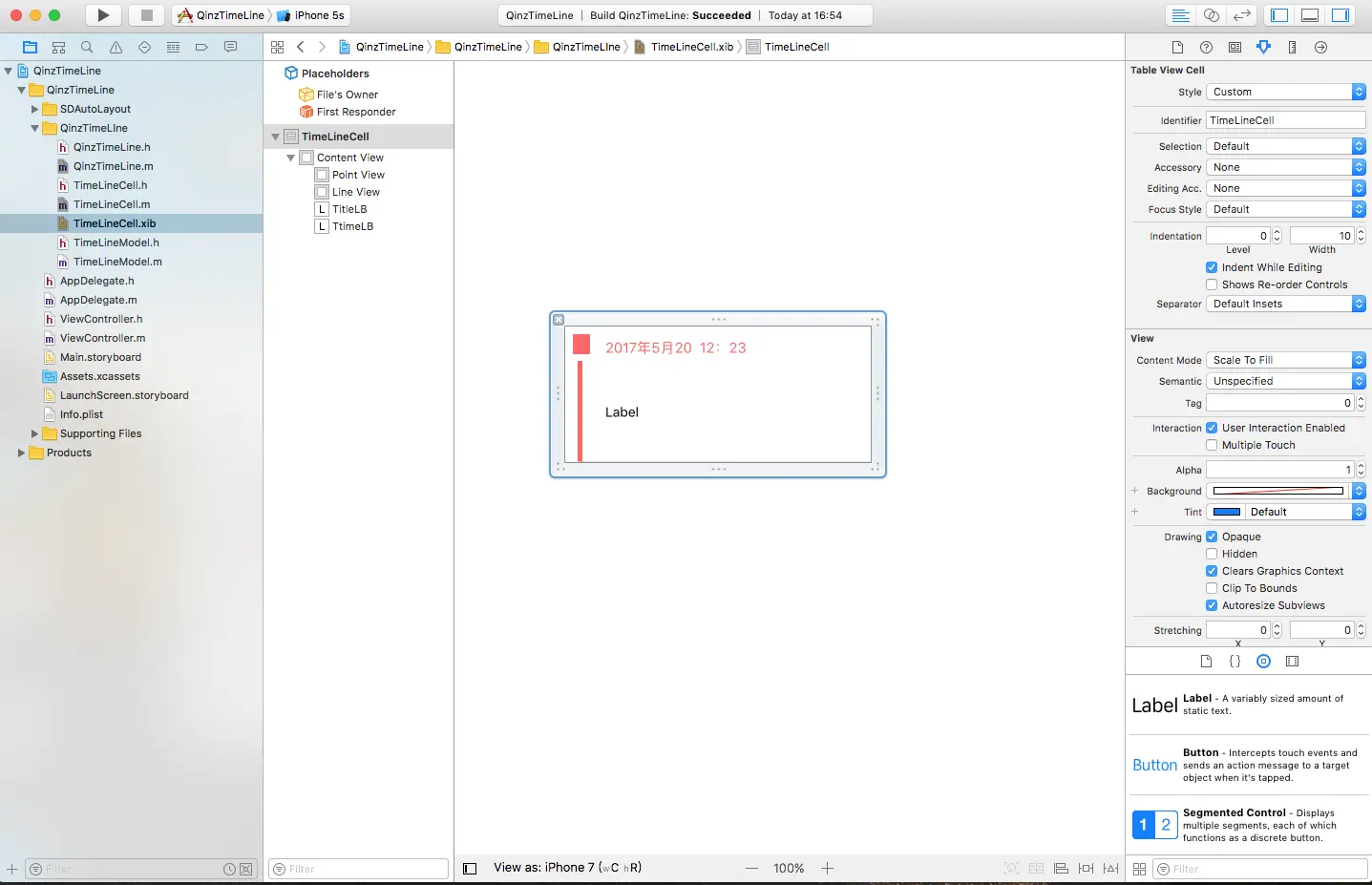Click the blue Tint color swatch
This screenshot has height=885, width=1372.
(x=1226, y=512)
